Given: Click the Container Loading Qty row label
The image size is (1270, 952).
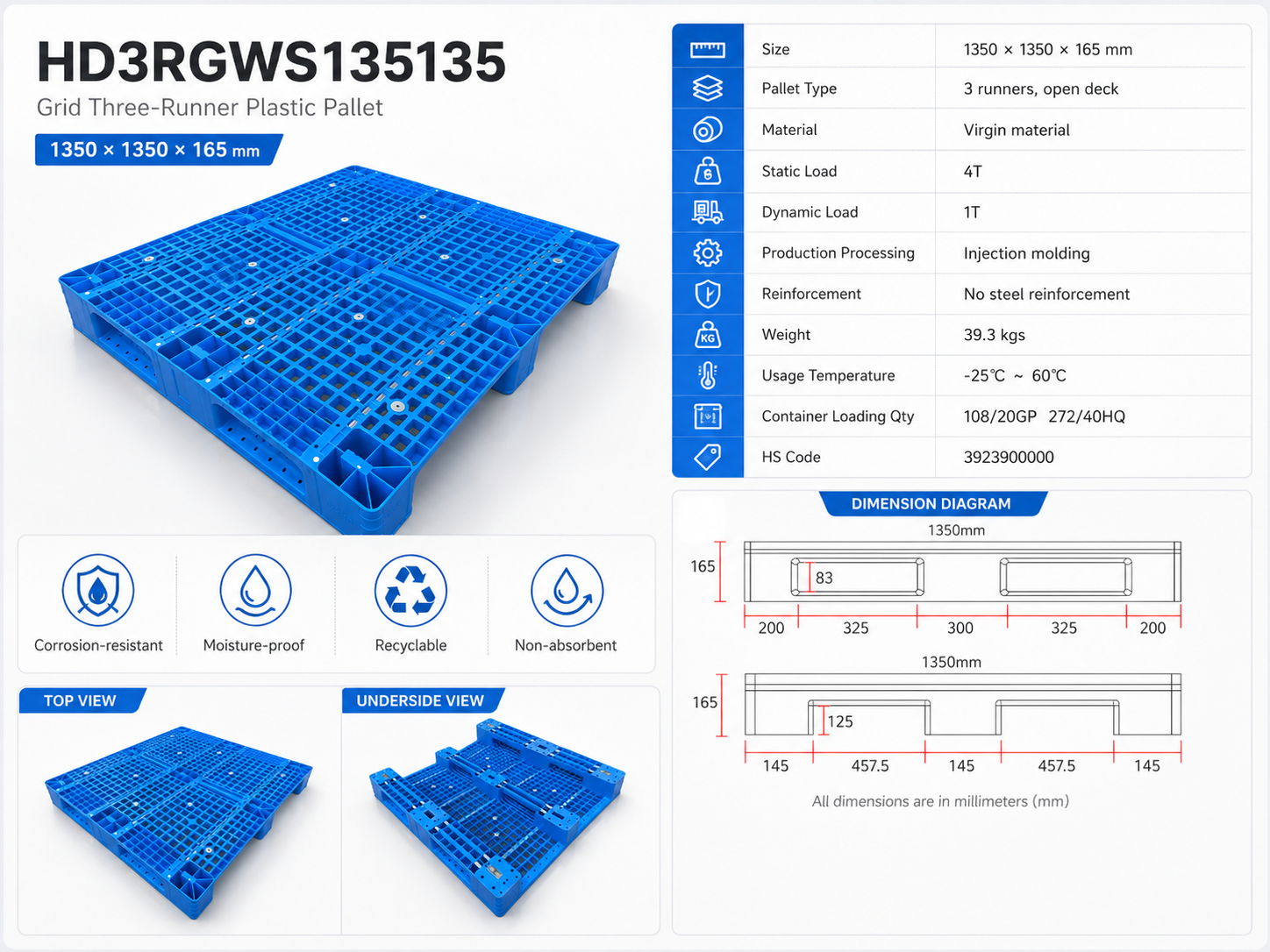Looking at the screenshot, I should click(838, 416).
